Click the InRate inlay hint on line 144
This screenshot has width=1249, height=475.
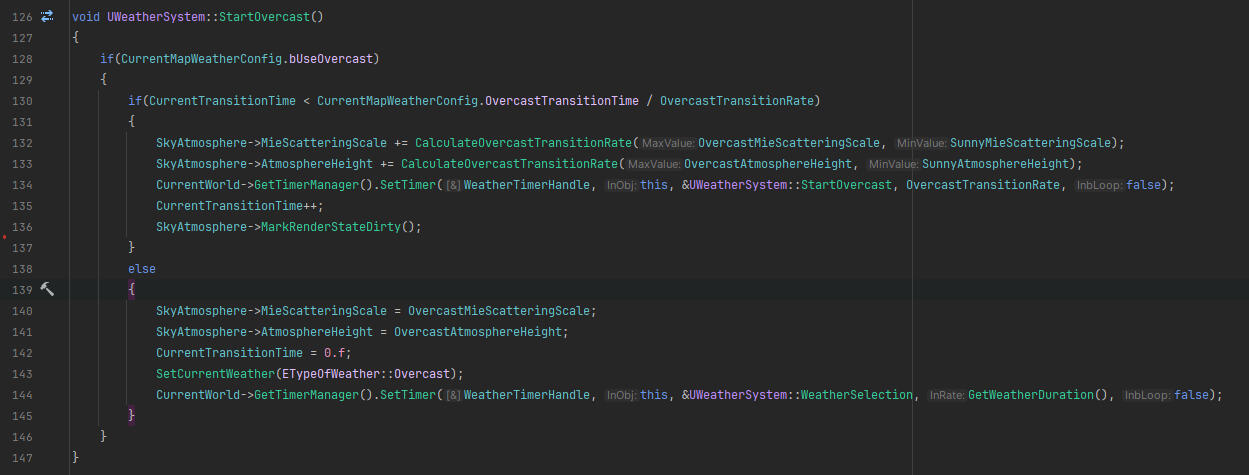point(945,395)
